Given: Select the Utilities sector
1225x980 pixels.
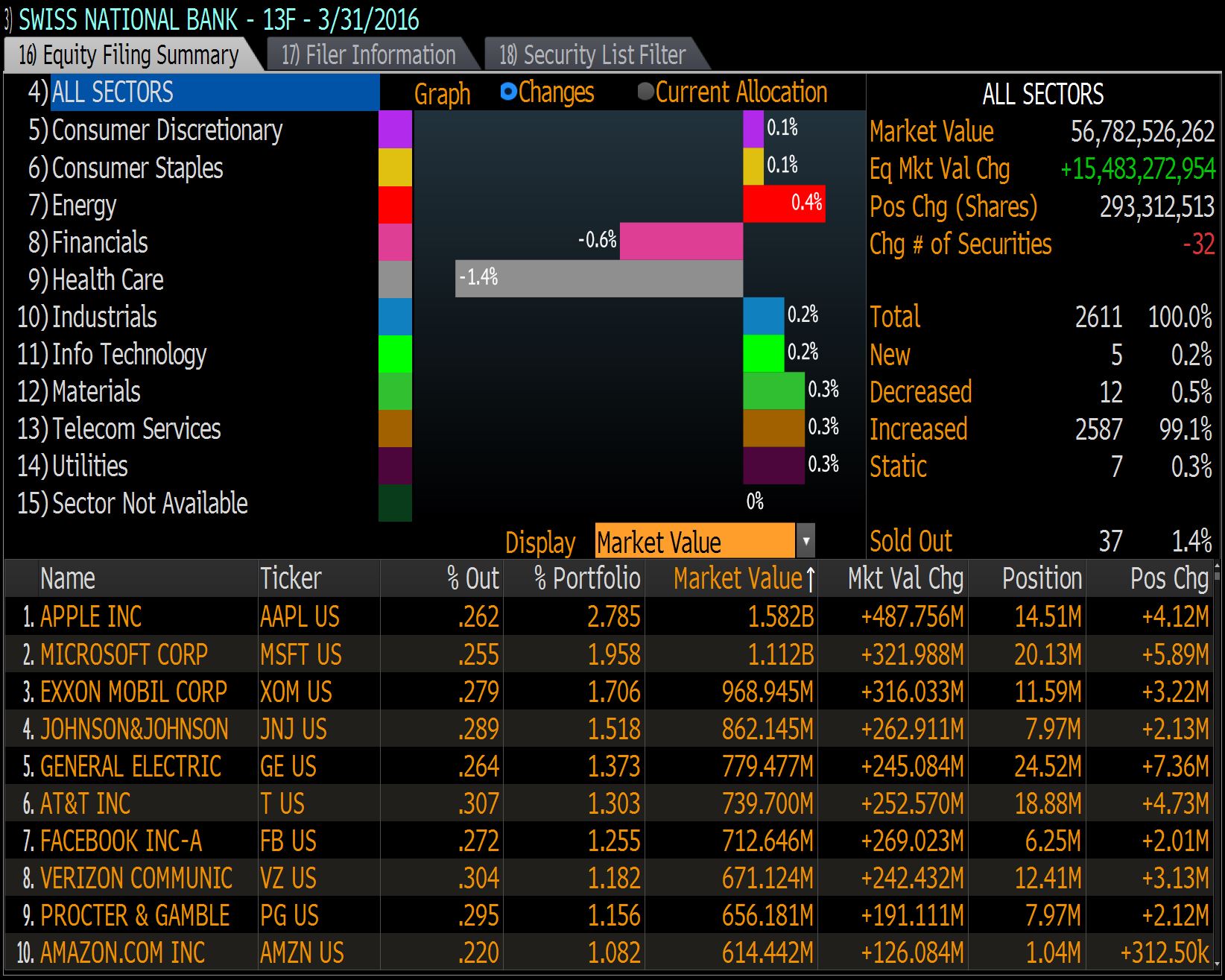Looking at the screenshot, I should 72,466.
